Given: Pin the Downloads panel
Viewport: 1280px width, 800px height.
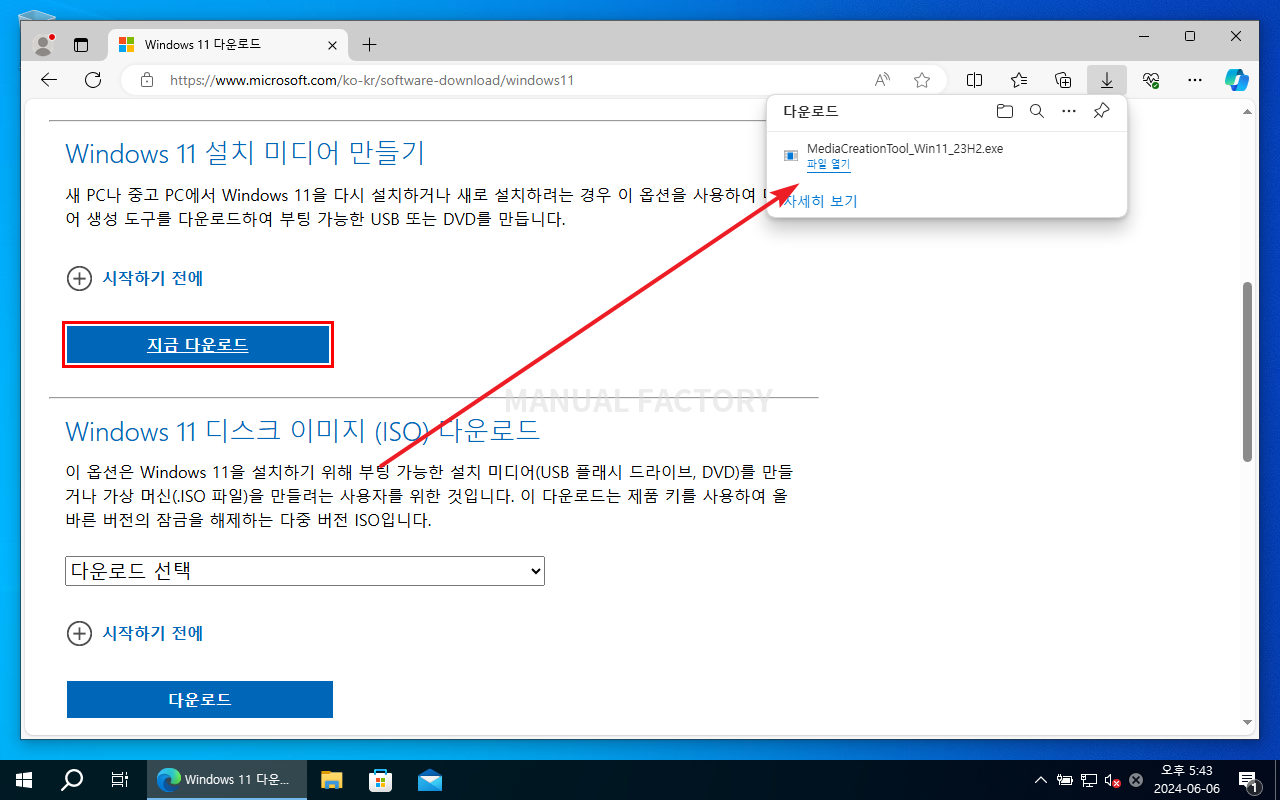Looking at the screenshot, I should point(1101,111).
